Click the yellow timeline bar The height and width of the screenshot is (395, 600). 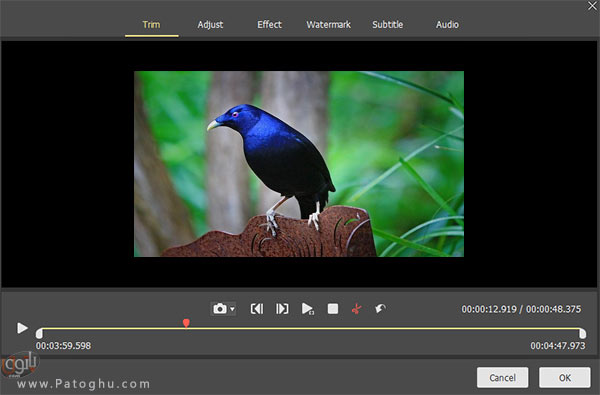point(311,328)
